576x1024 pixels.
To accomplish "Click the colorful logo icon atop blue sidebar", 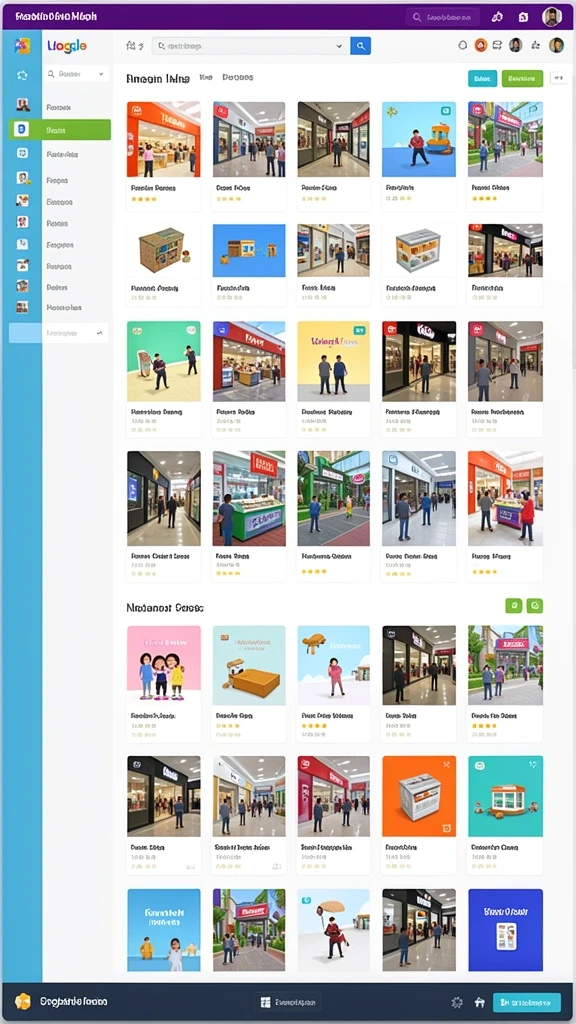I will [22, 46].
